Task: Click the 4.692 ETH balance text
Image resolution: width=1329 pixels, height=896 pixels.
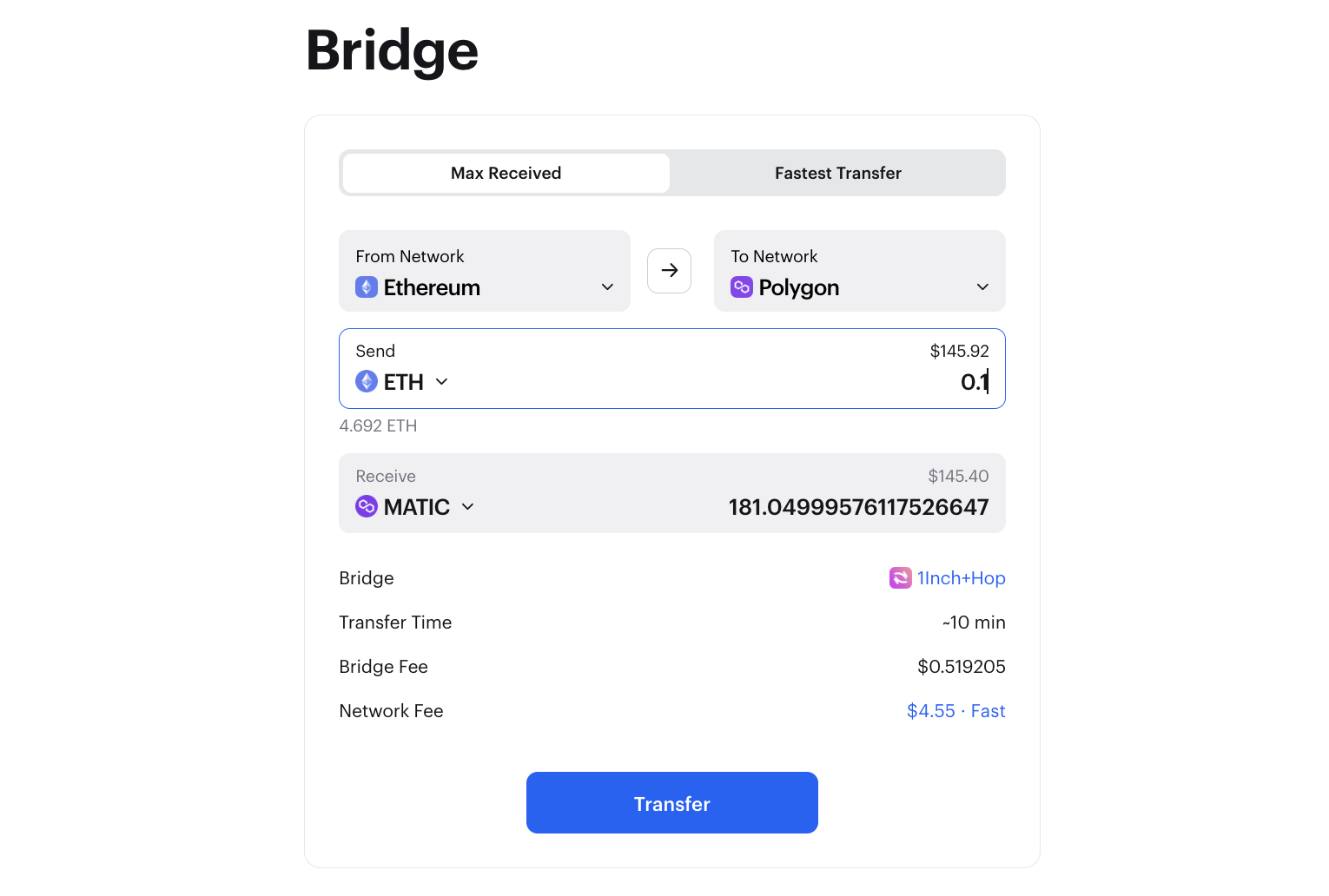Action: (x=378, y=425)
